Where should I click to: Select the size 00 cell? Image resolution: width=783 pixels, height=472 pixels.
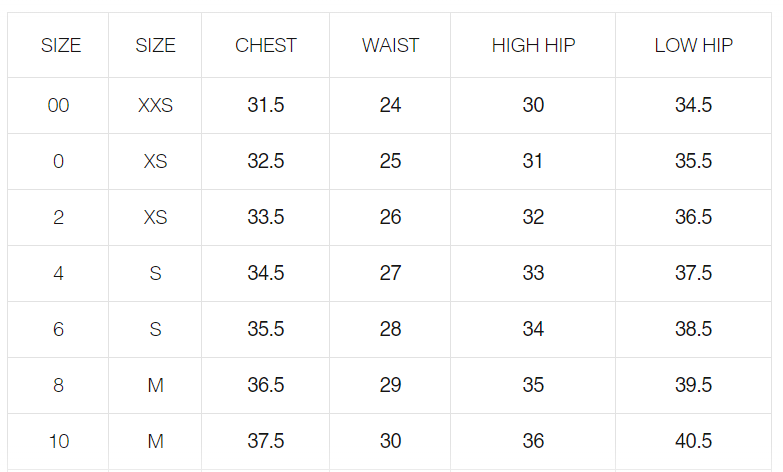pyautogui.click(x=59, y=105)
